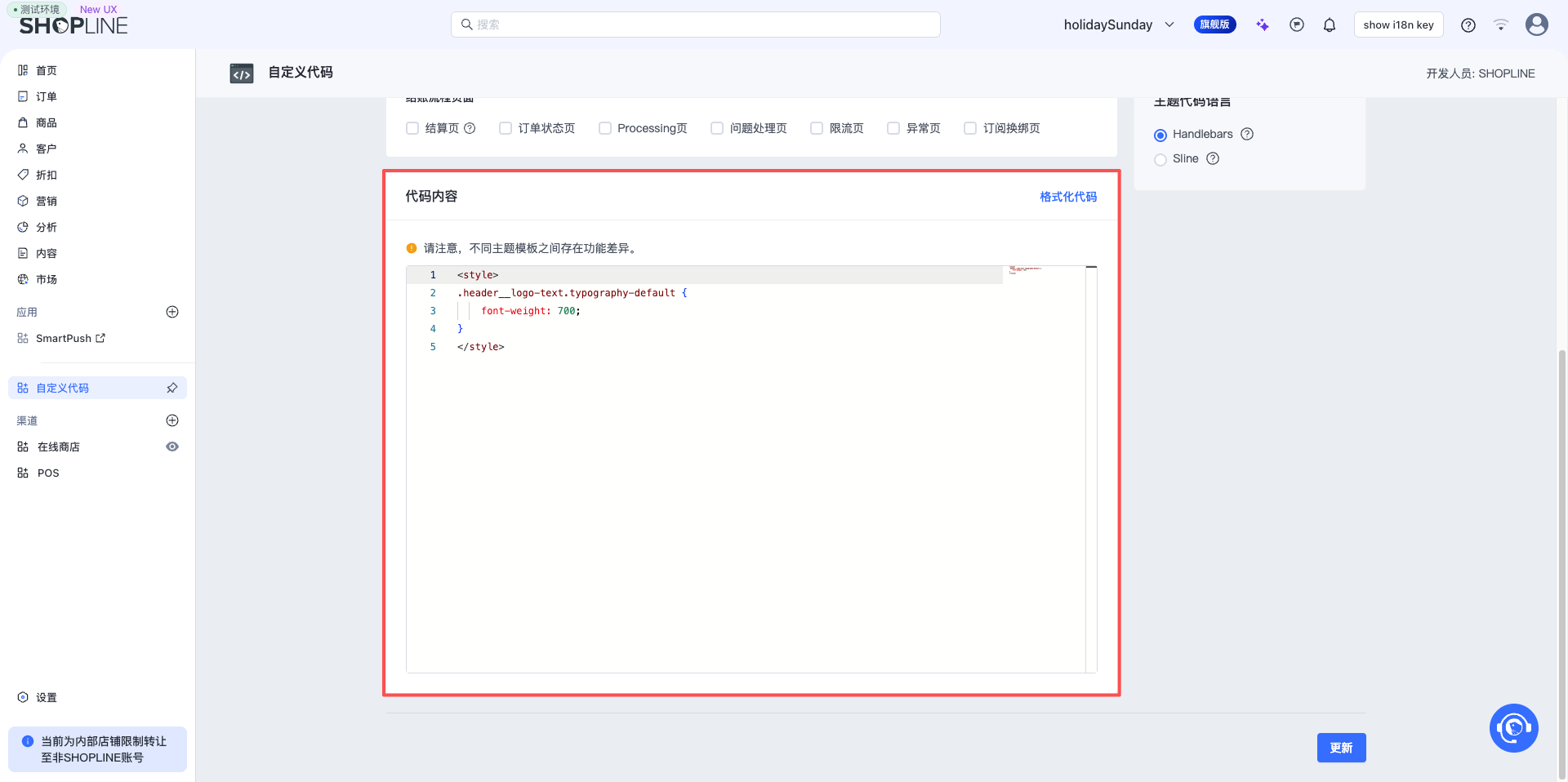Viewport: 1568px width, 782px height.
Task: Open the customer support chat bubble
Action: [x=1514, y=728]
